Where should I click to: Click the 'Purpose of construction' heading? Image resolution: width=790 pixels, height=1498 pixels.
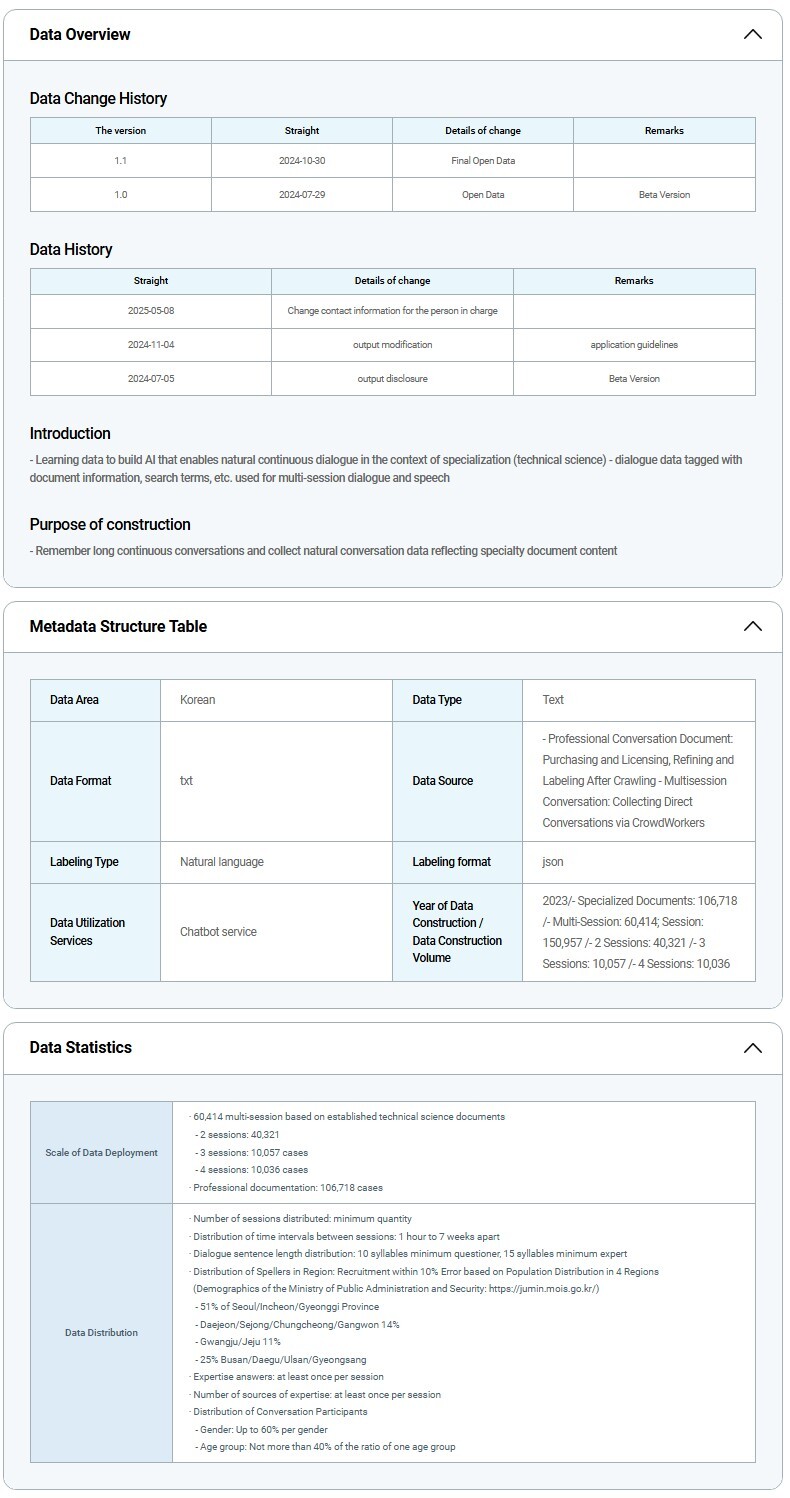coord(110,525)
